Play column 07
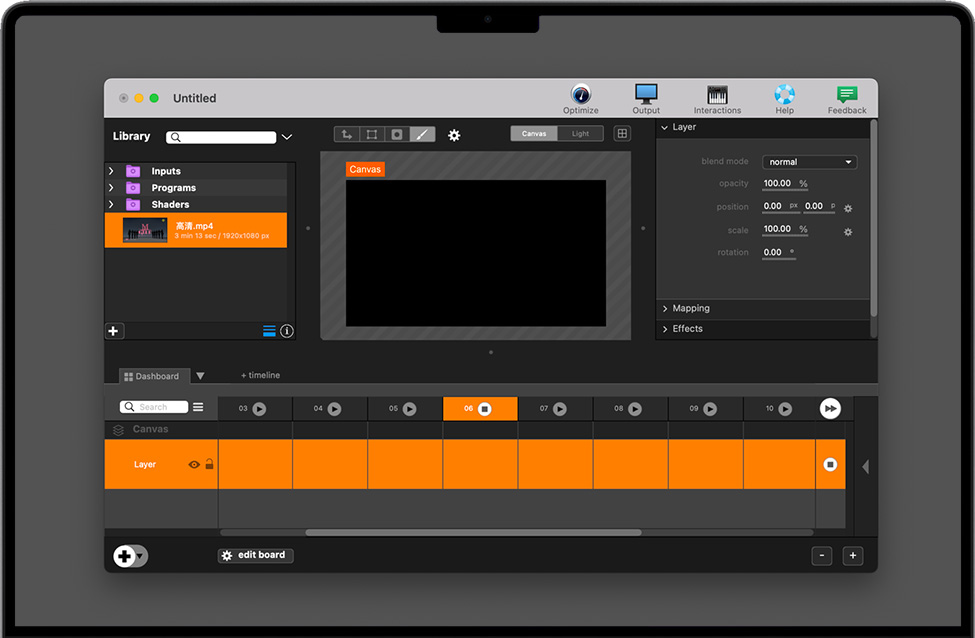 pos(559,409)
